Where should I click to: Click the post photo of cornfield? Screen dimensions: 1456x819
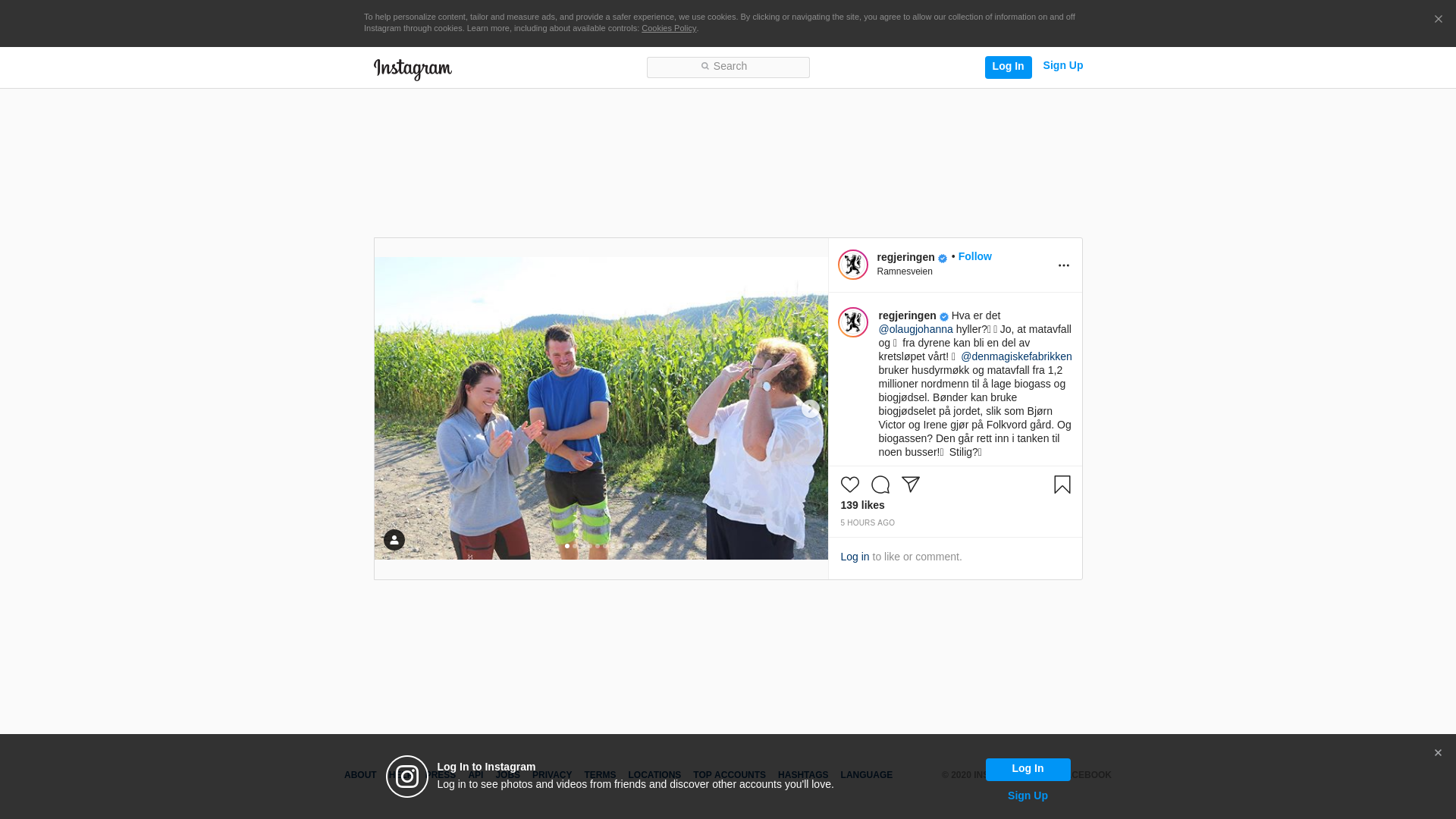(601, 408)
